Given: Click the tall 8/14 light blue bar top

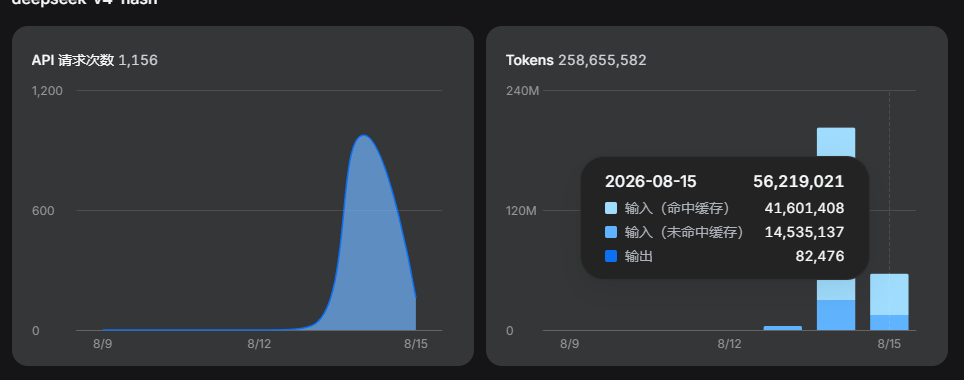Looking at the screenshot, I should tap(836, 141).
